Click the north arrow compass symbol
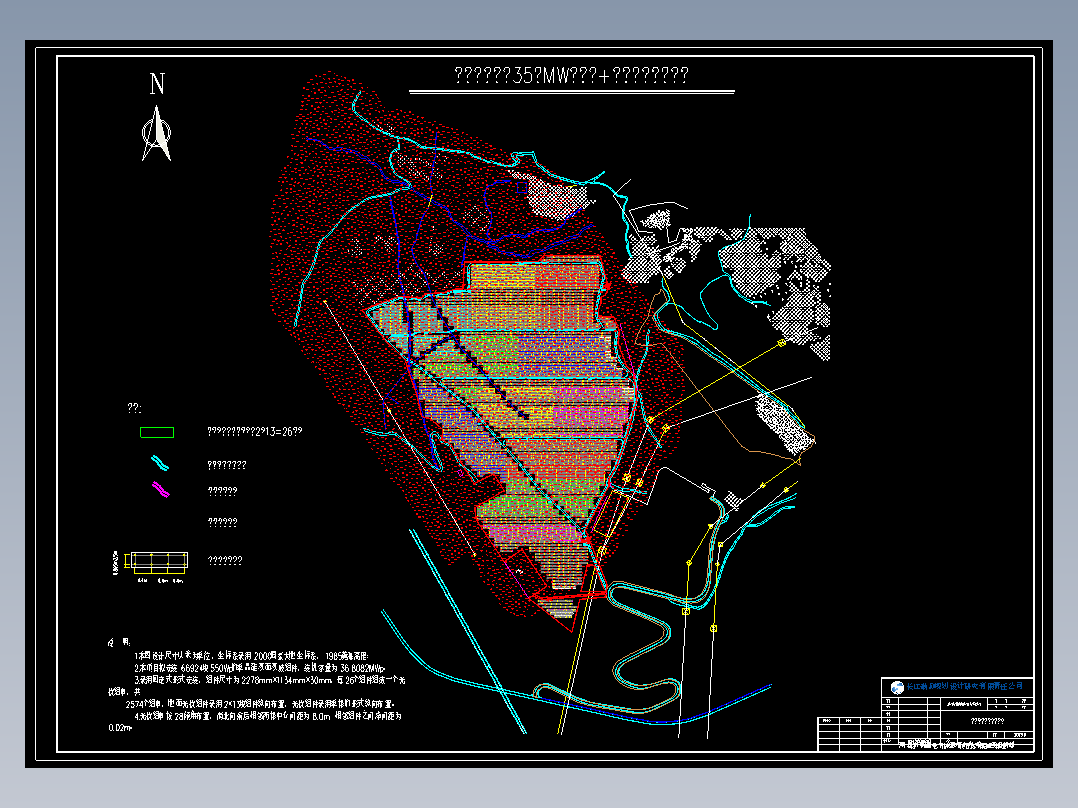 157,133
